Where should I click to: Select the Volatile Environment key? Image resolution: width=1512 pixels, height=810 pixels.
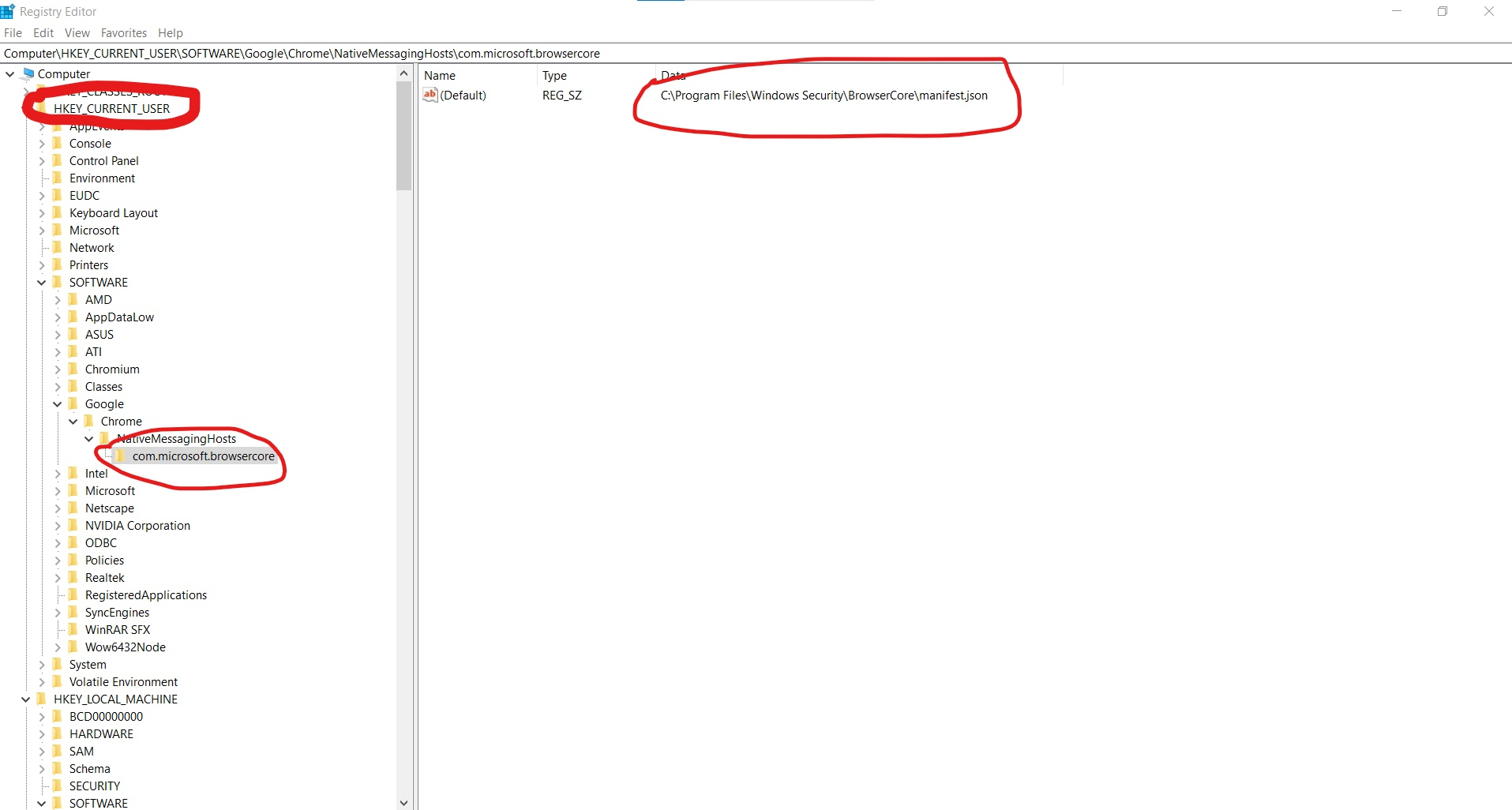pyautogui.click(x=123, y=682)
